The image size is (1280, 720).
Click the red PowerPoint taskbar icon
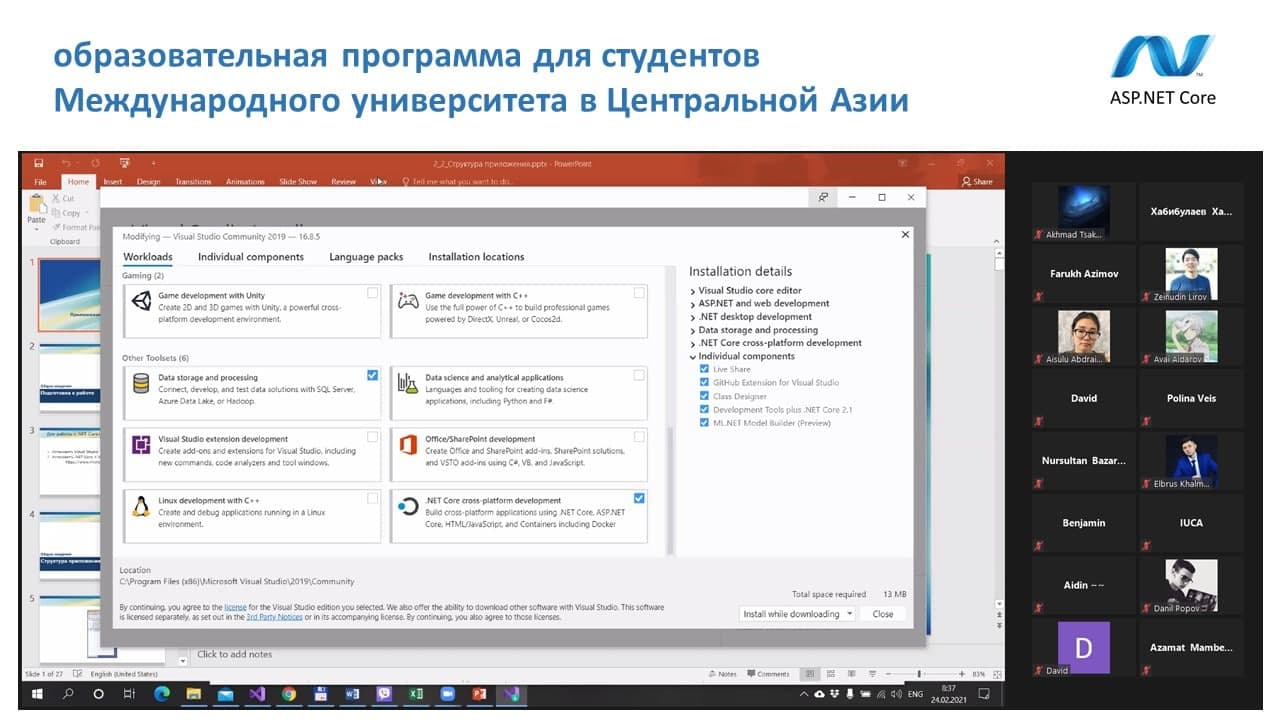pyautogui.click(x=479, y=693)
